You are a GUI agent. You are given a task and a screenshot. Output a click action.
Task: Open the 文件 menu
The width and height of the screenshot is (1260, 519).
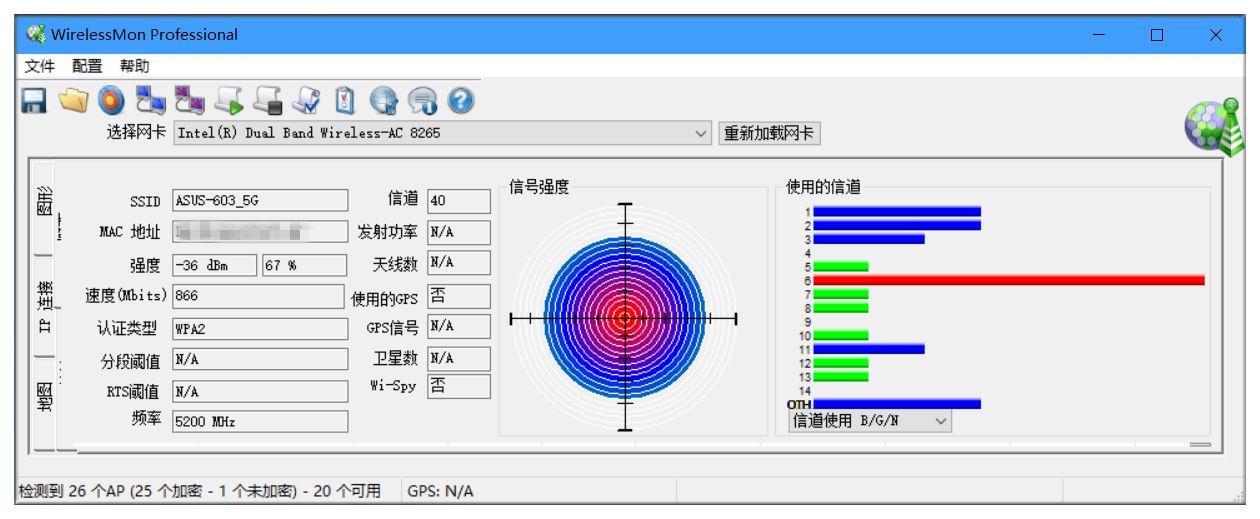(39, 67)
